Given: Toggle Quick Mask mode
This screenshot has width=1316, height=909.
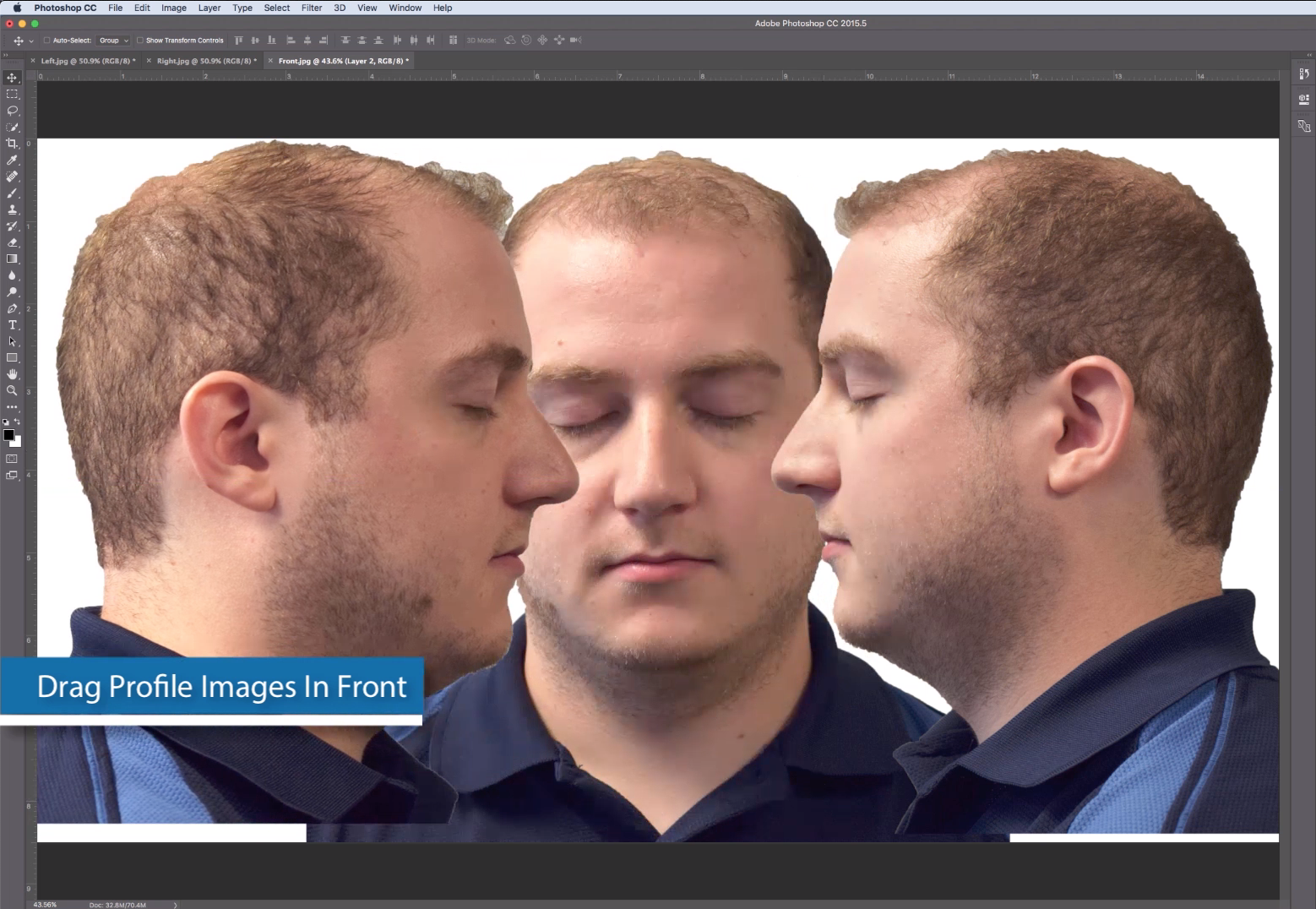Looking at the screenshot, I should (x=12, y=459).
